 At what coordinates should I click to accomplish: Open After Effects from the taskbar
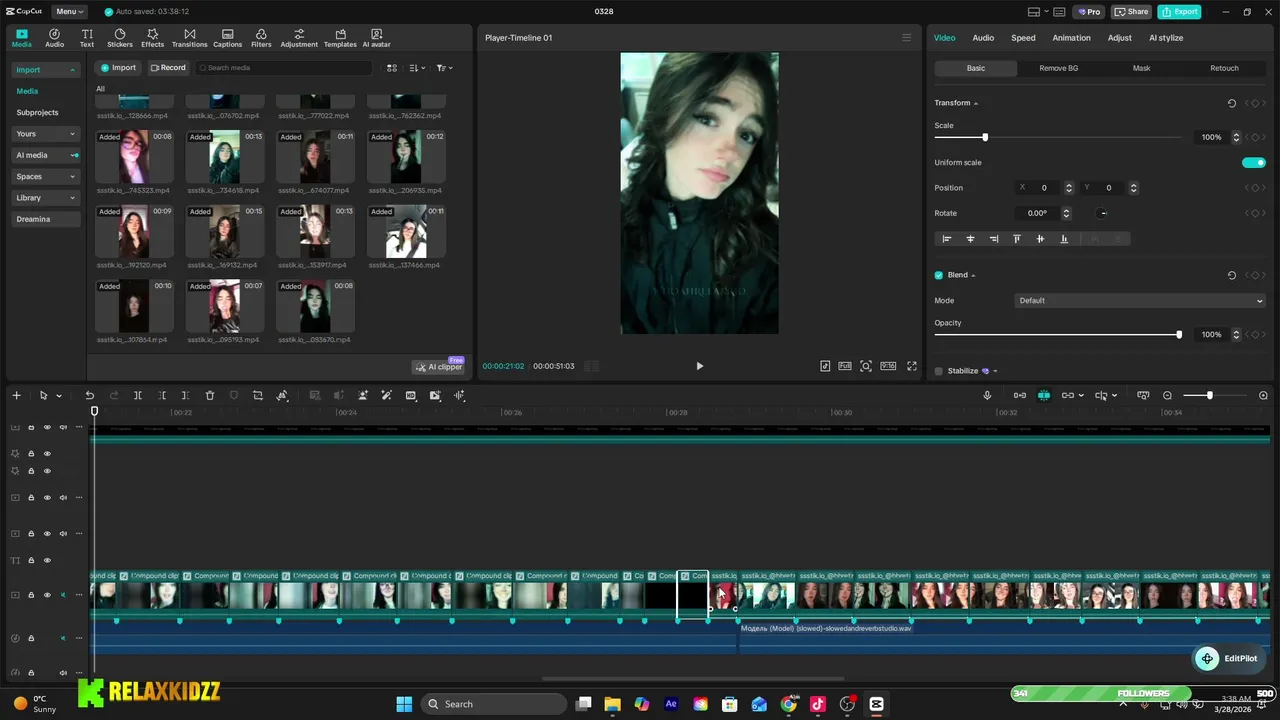[x=671, y=704]
